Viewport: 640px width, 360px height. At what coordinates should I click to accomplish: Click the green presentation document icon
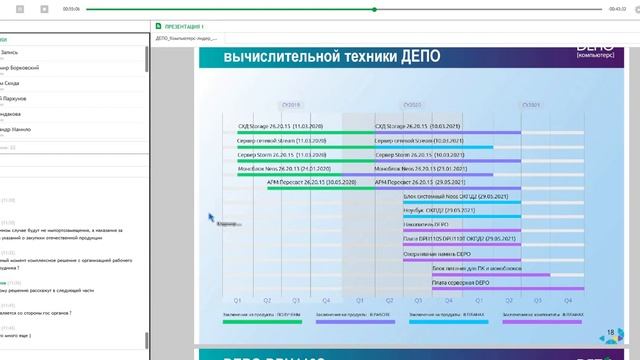(158, 26)
